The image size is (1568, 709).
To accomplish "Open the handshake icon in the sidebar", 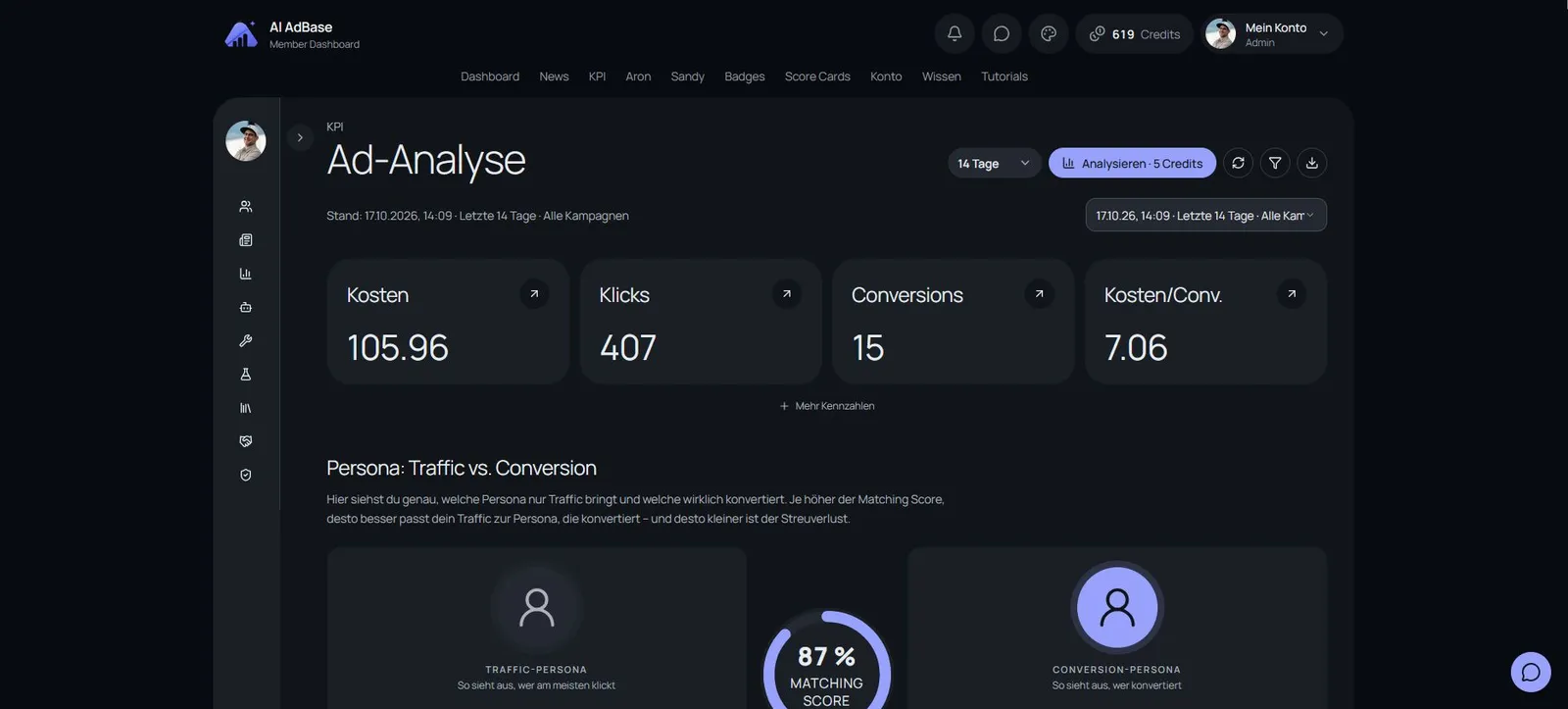I will (x=246, y=441).
